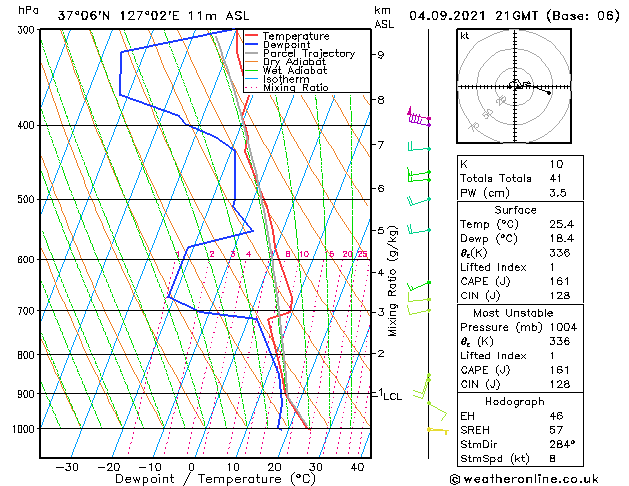Click the 'StmSpd (kt)' label
The image size is (629, 486).
[495, 459]
